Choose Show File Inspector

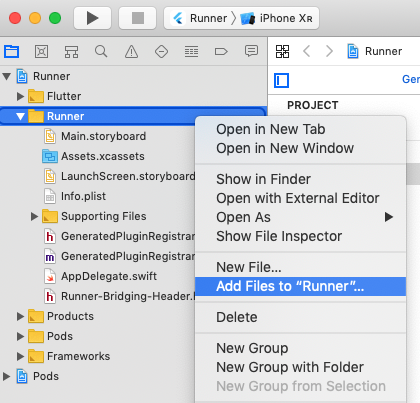300,236
